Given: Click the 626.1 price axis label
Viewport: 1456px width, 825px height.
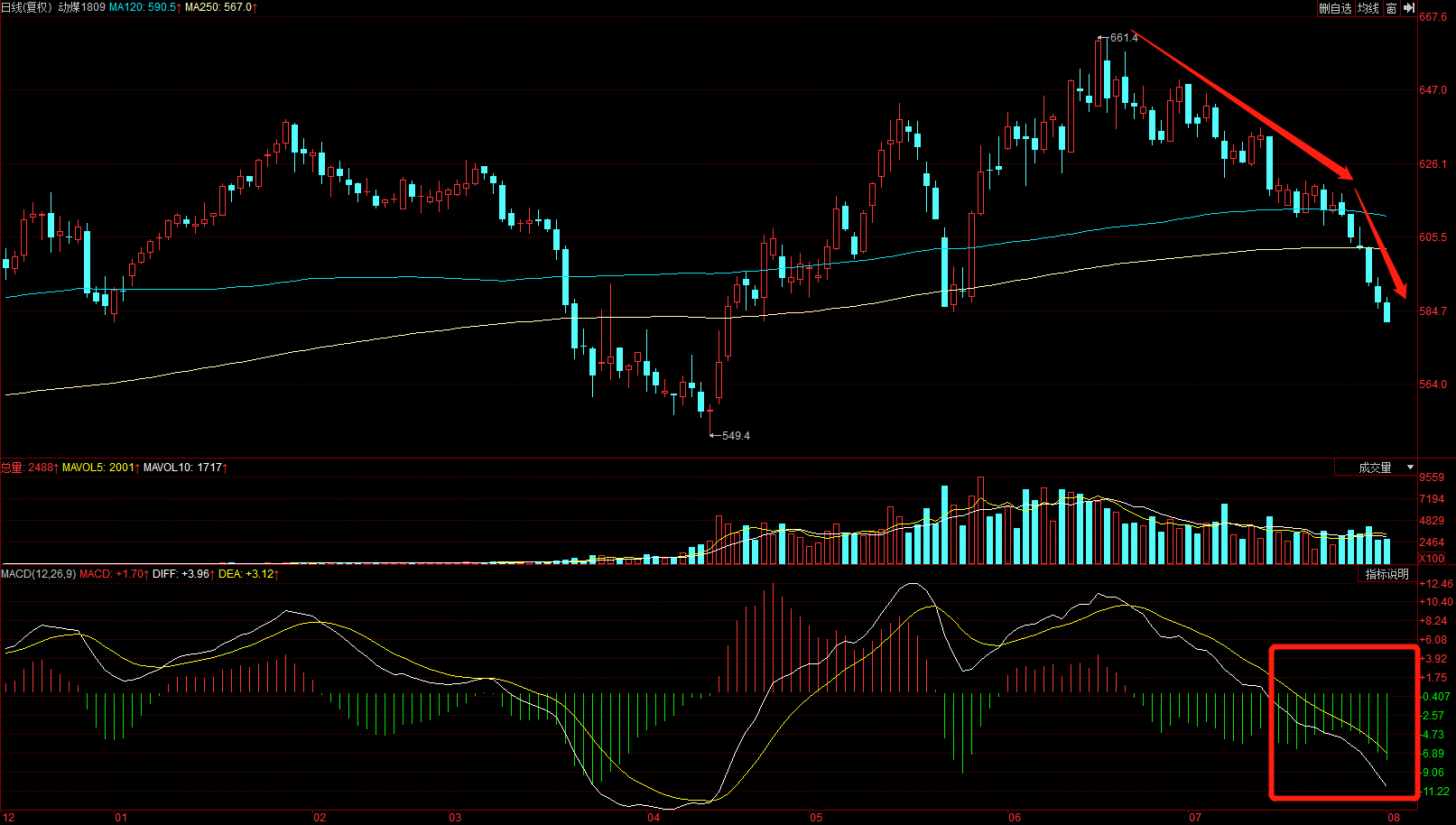Looking at the screenshot, I should (x=1433, y=164).
